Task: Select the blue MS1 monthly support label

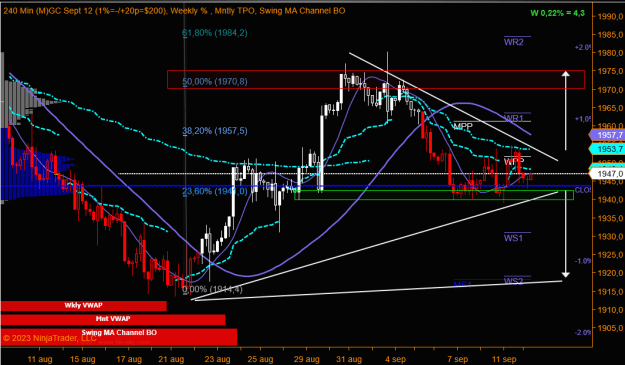Action: (x=462, y=285)
